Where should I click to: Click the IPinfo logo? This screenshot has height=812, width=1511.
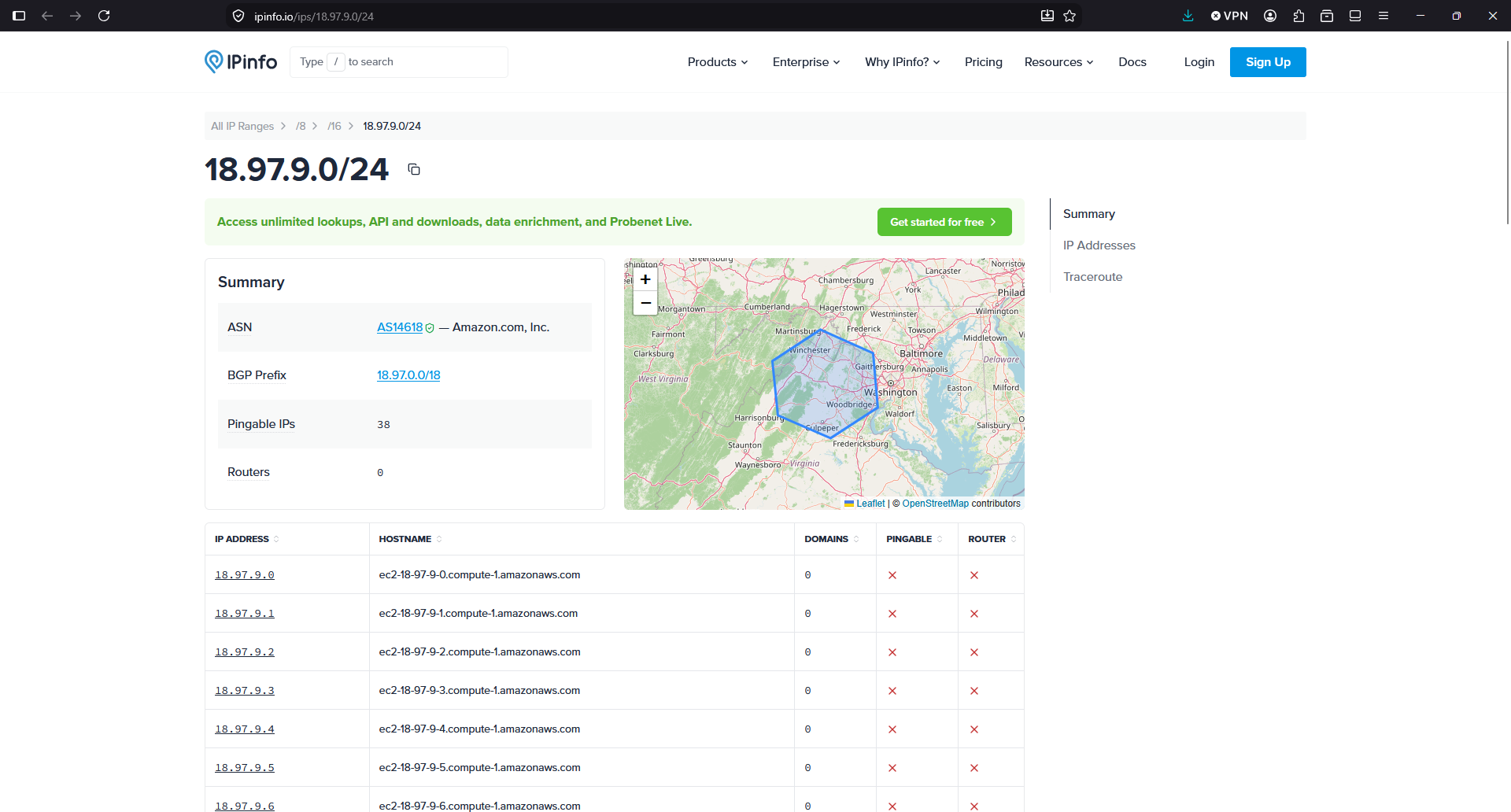(x=241, y=61)
